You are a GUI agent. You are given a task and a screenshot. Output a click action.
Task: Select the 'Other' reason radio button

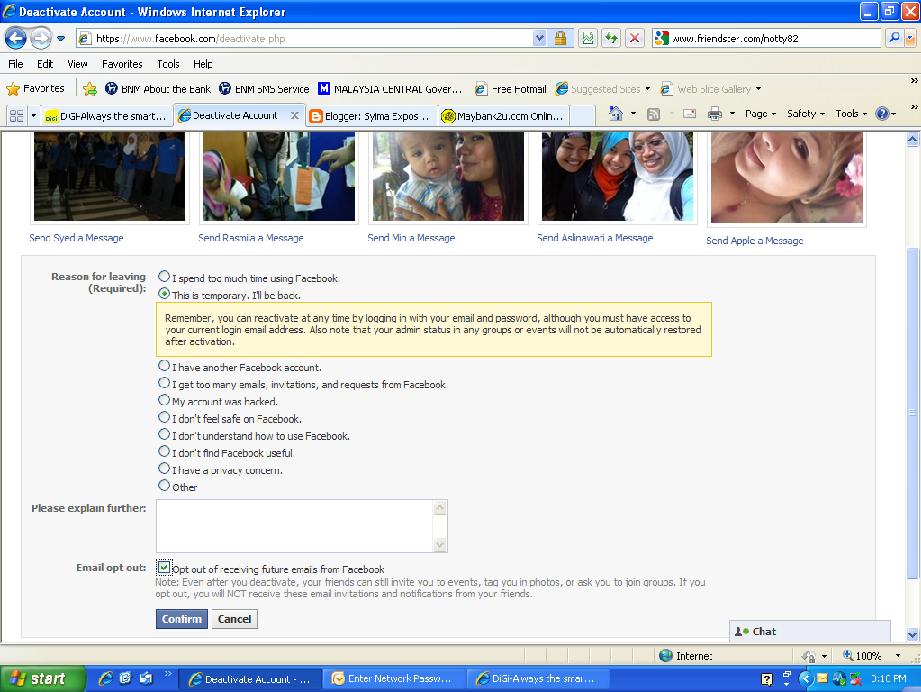164,485
